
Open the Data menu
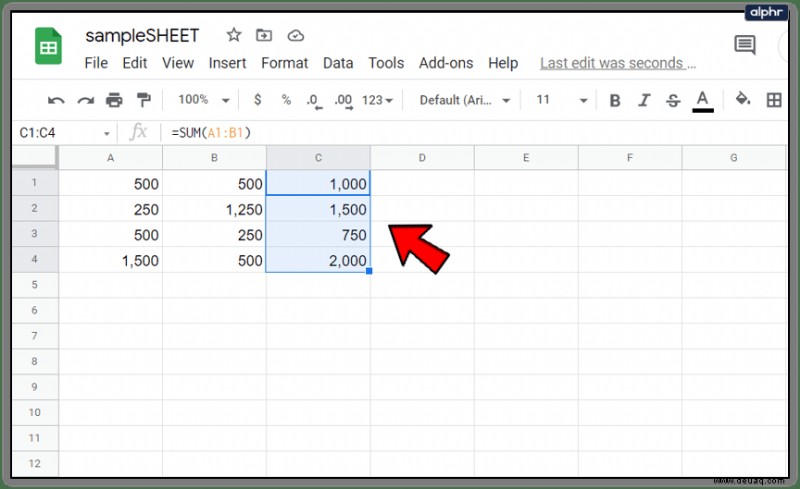click(338, 63)
